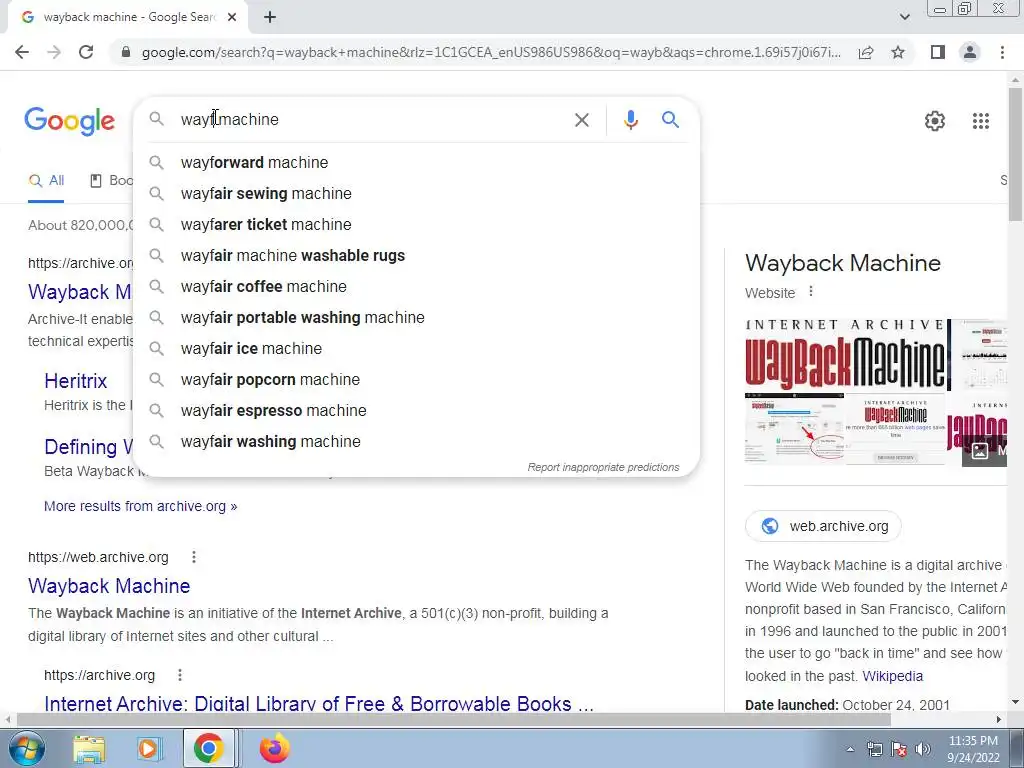Click the browser Back arrow
The width and height of the screenshot is (1024, 768).
click(22, 52)
